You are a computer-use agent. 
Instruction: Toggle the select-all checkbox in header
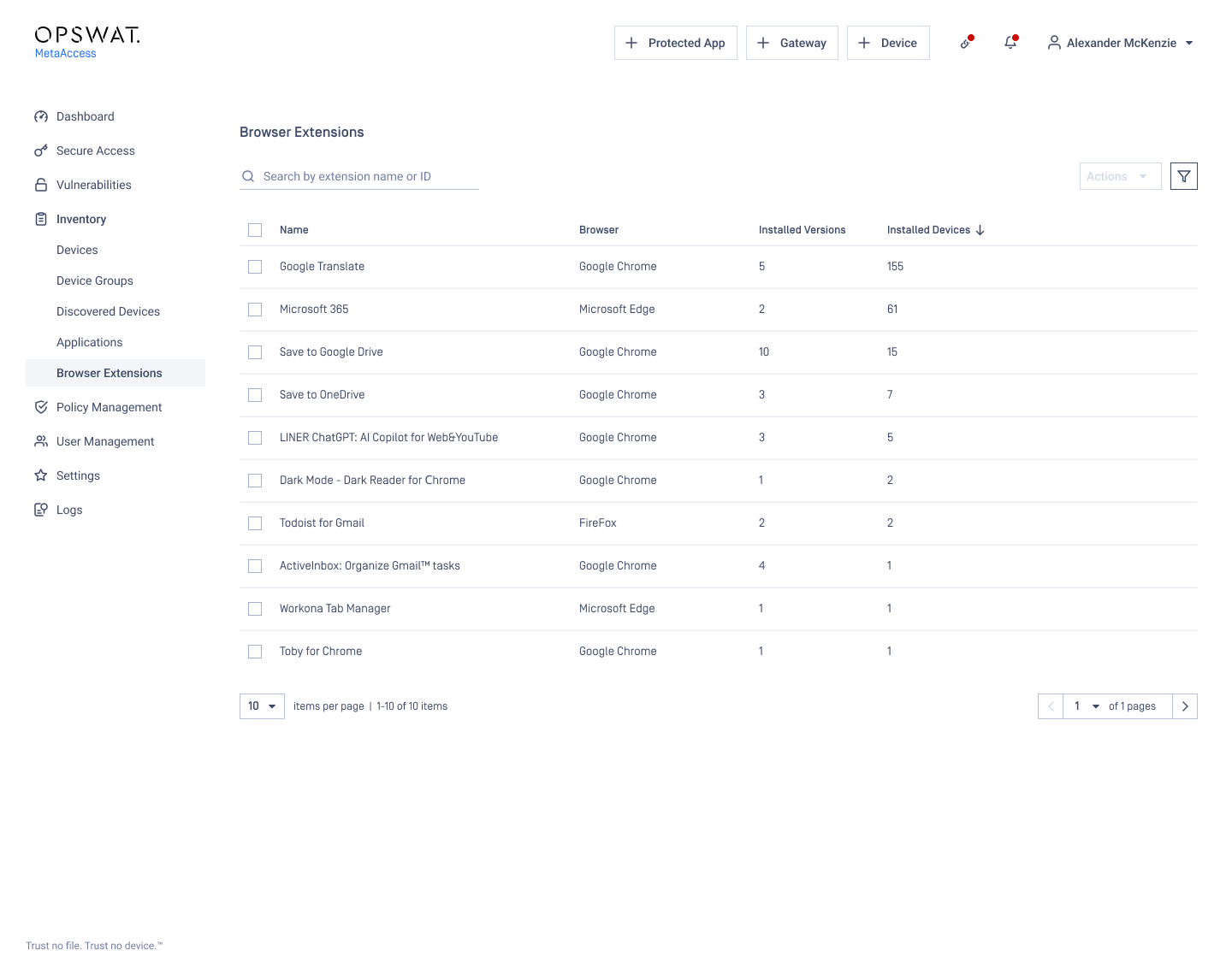(255, 230)
